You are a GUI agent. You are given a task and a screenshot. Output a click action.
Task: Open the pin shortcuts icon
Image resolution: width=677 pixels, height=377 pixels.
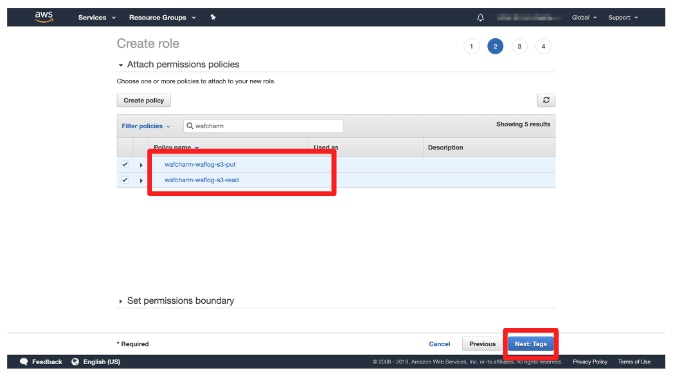click(x=213, y=17)
